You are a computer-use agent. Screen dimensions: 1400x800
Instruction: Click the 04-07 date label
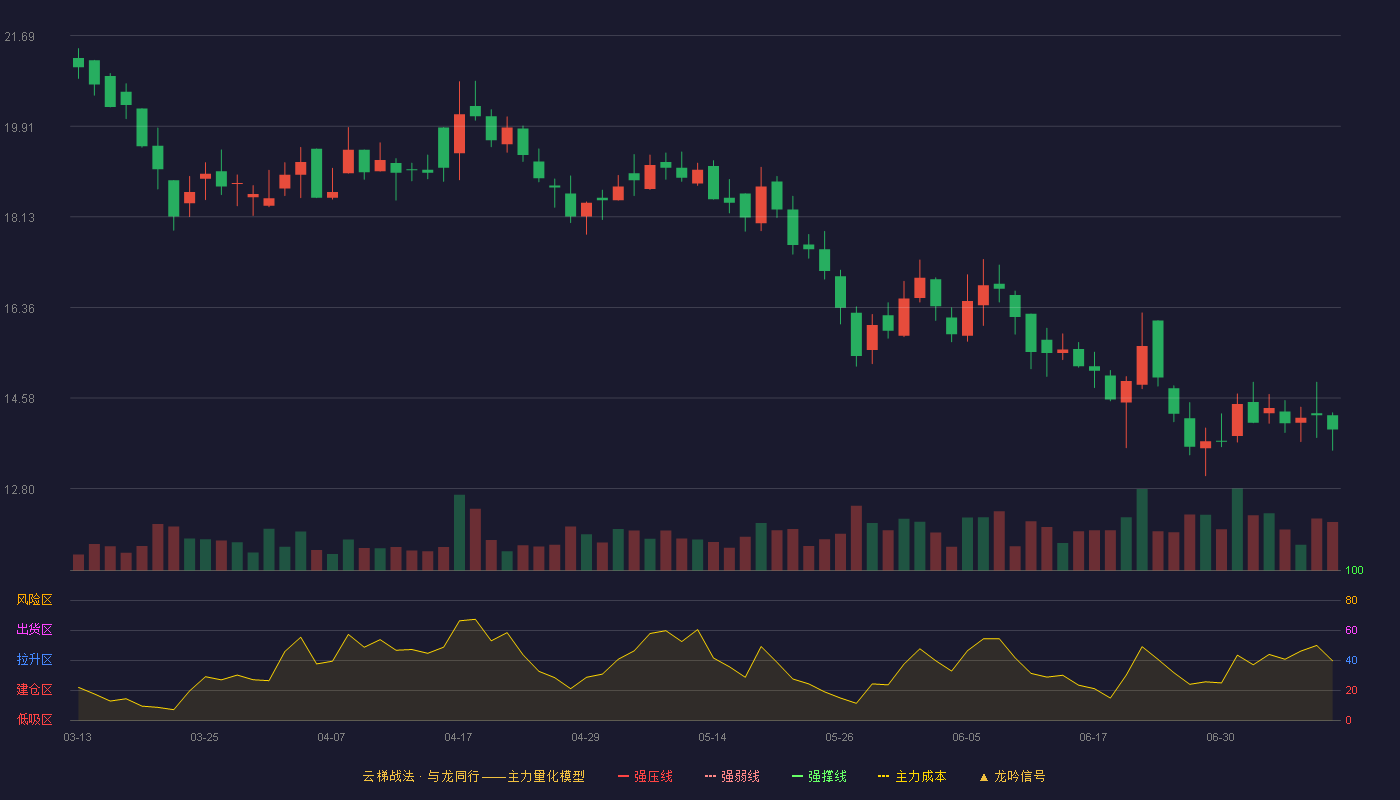click(331, 737)
